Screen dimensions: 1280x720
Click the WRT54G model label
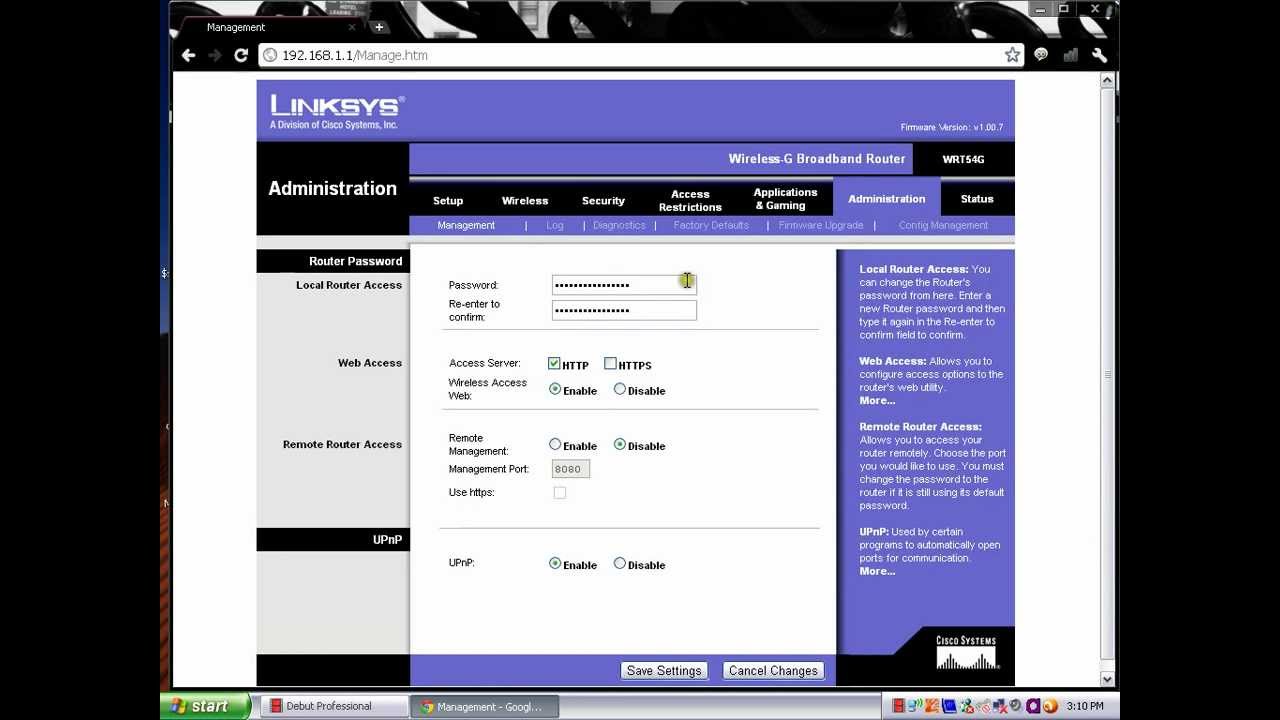click(x=963, y=159)
